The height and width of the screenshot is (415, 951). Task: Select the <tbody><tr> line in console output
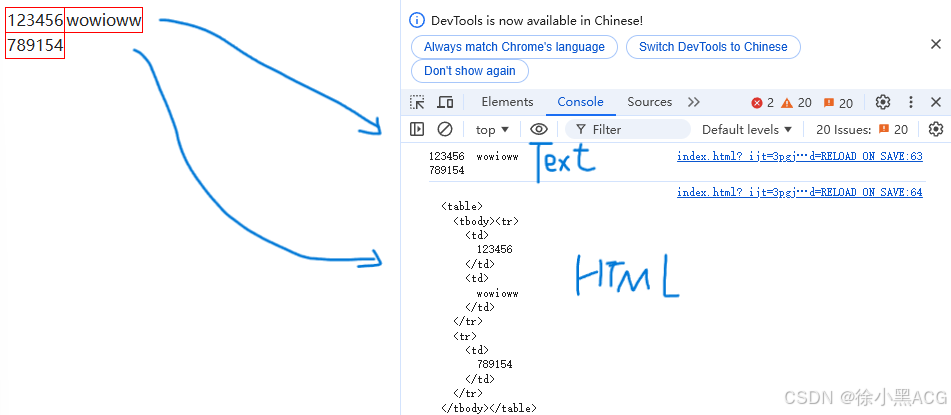click(x=486, y=221)
